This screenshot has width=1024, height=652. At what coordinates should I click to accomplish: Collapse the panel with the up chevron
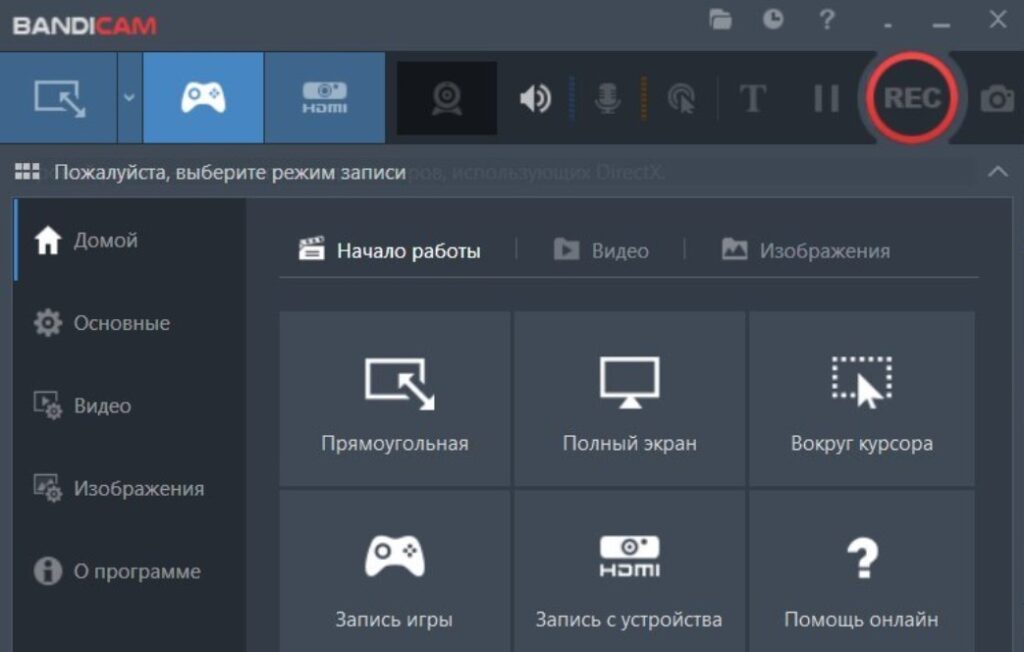click(997, 172)
